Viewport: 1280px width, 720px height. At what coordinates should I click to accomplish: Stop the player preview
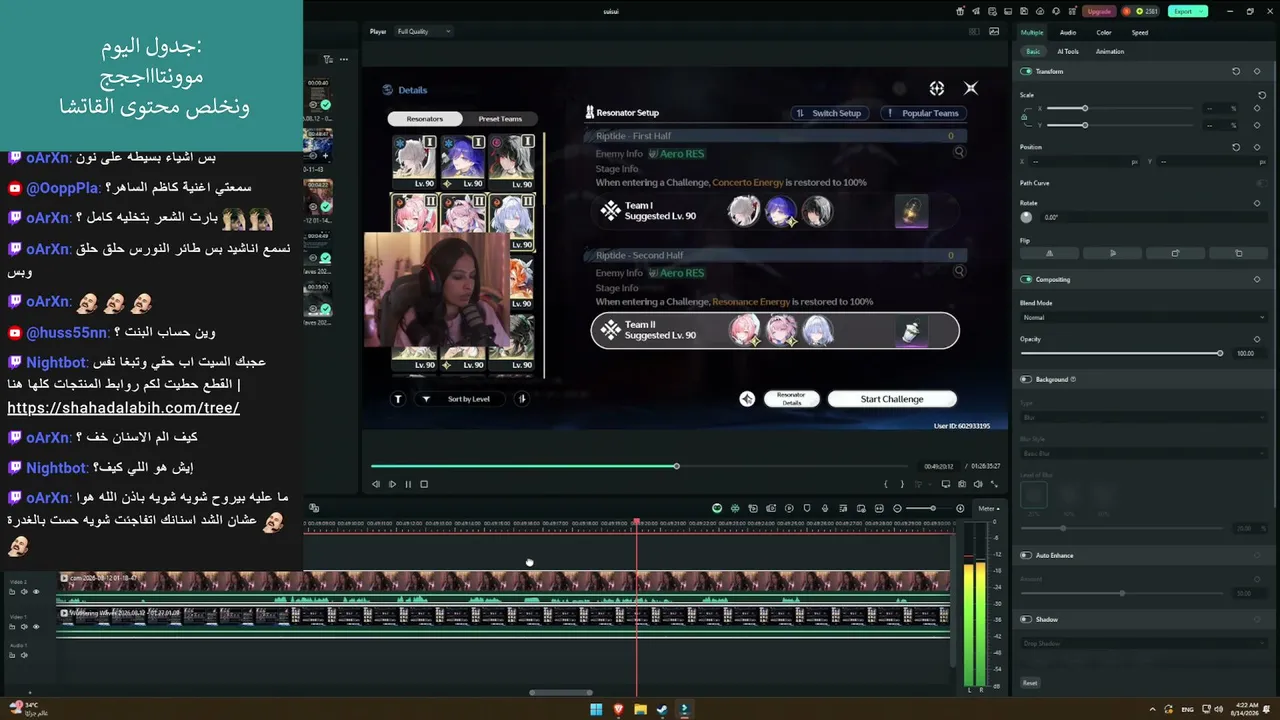(x=424, y=484)
